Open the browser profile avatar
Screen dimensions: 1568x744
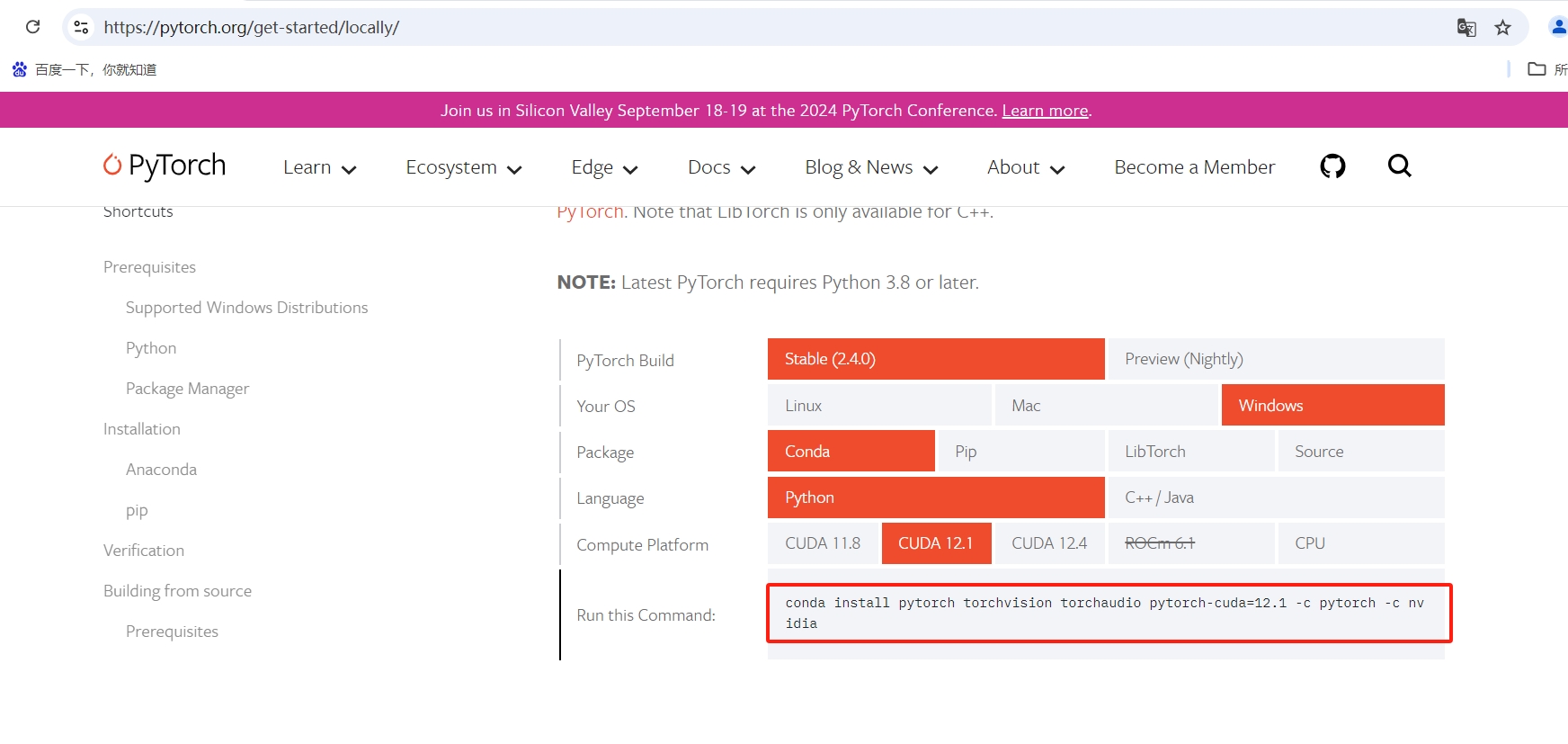pyautogui.click(x=1559, y=27)
